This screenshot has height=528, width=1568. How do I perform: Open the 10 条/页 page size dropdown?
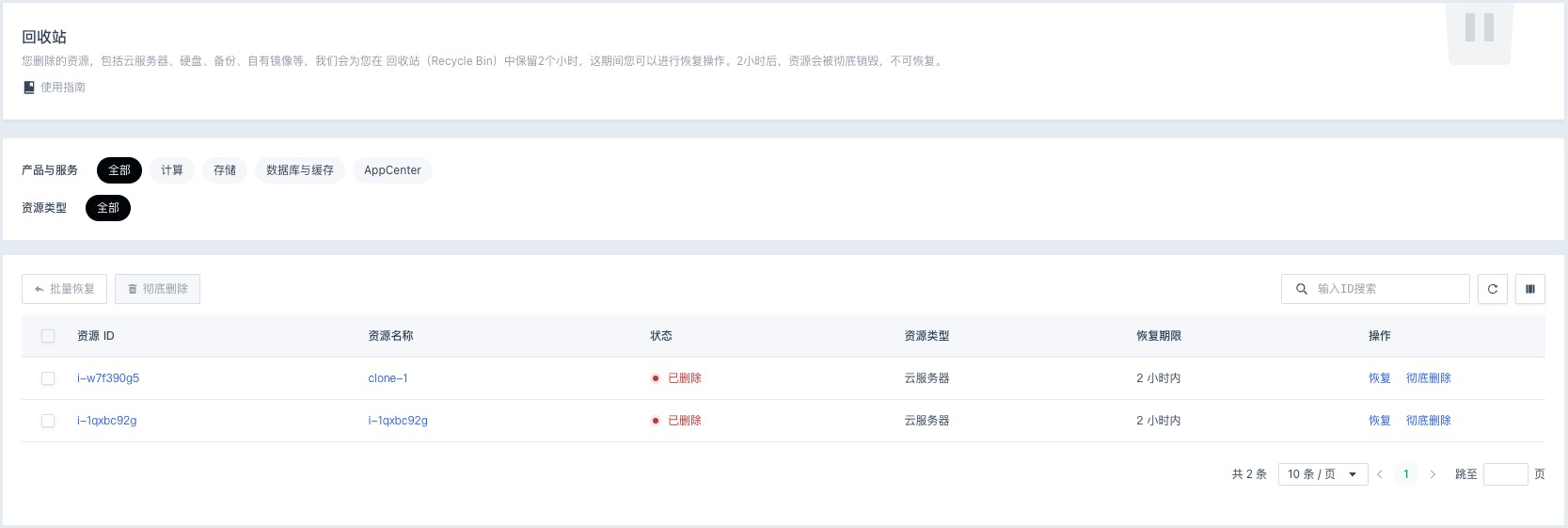click(1323, 474)
